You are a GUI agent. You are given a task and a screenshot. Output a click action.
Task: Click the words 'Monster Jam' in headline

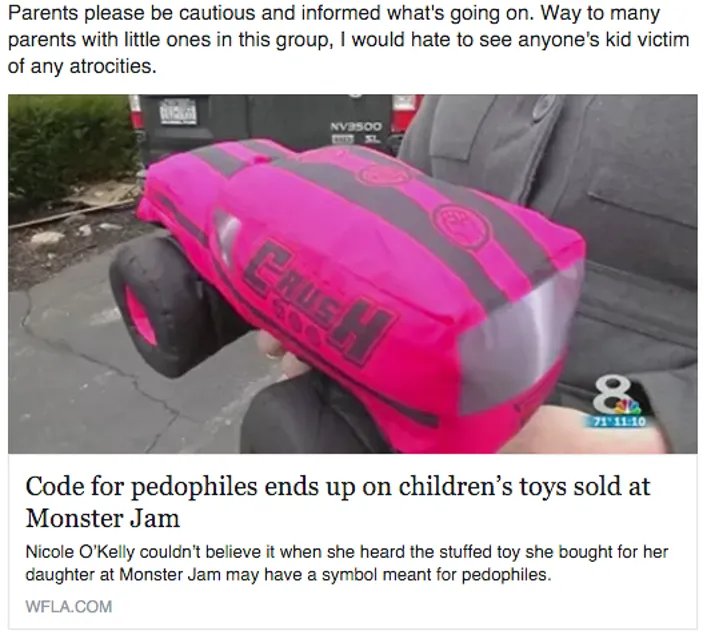tap(102, 518)
